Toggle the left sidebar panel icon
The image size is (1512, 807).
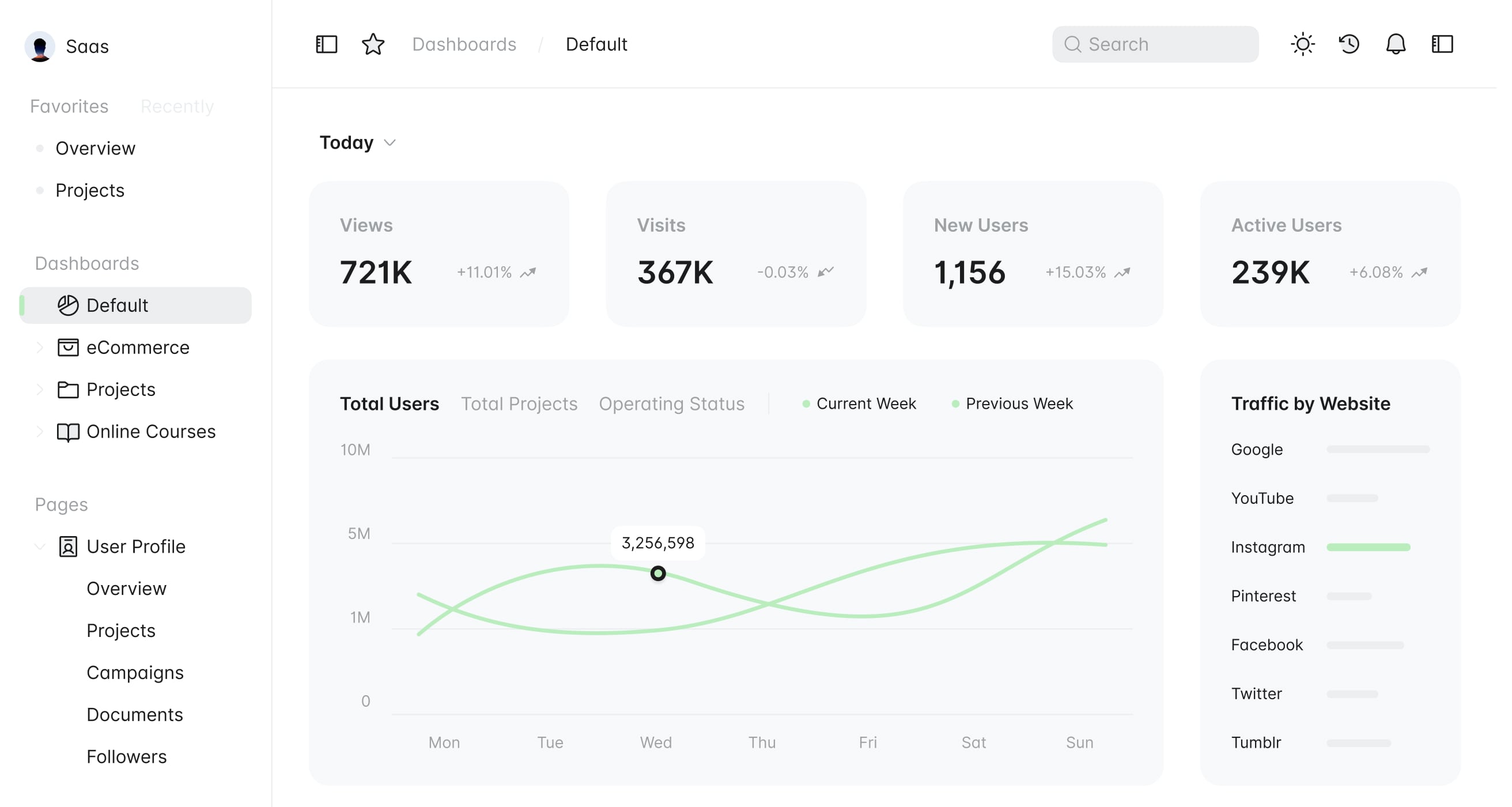[x=326, y=44]
